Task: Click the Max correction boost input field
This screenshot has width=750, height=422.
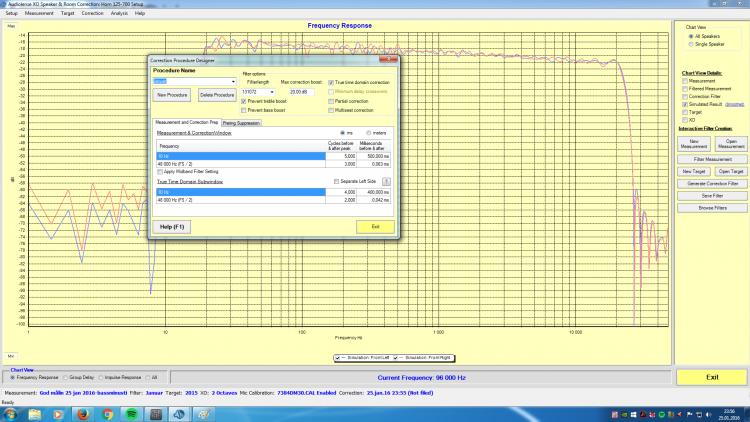Action: point(302,91)
